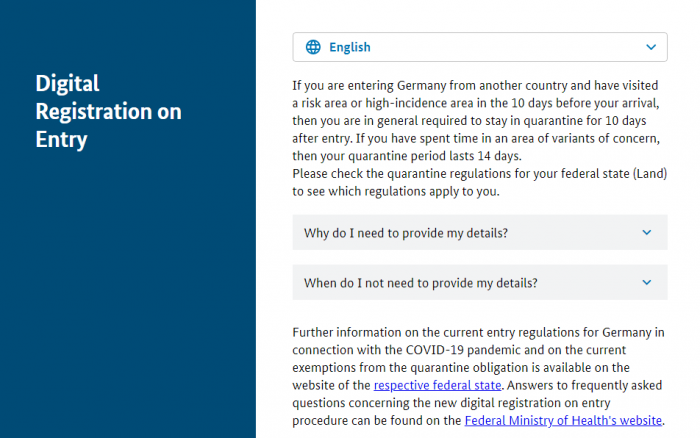The height and width of the screenshot is (438, 700).
Task: Click the chevron beside 'When do I not need' question
Action: (646, 282)
